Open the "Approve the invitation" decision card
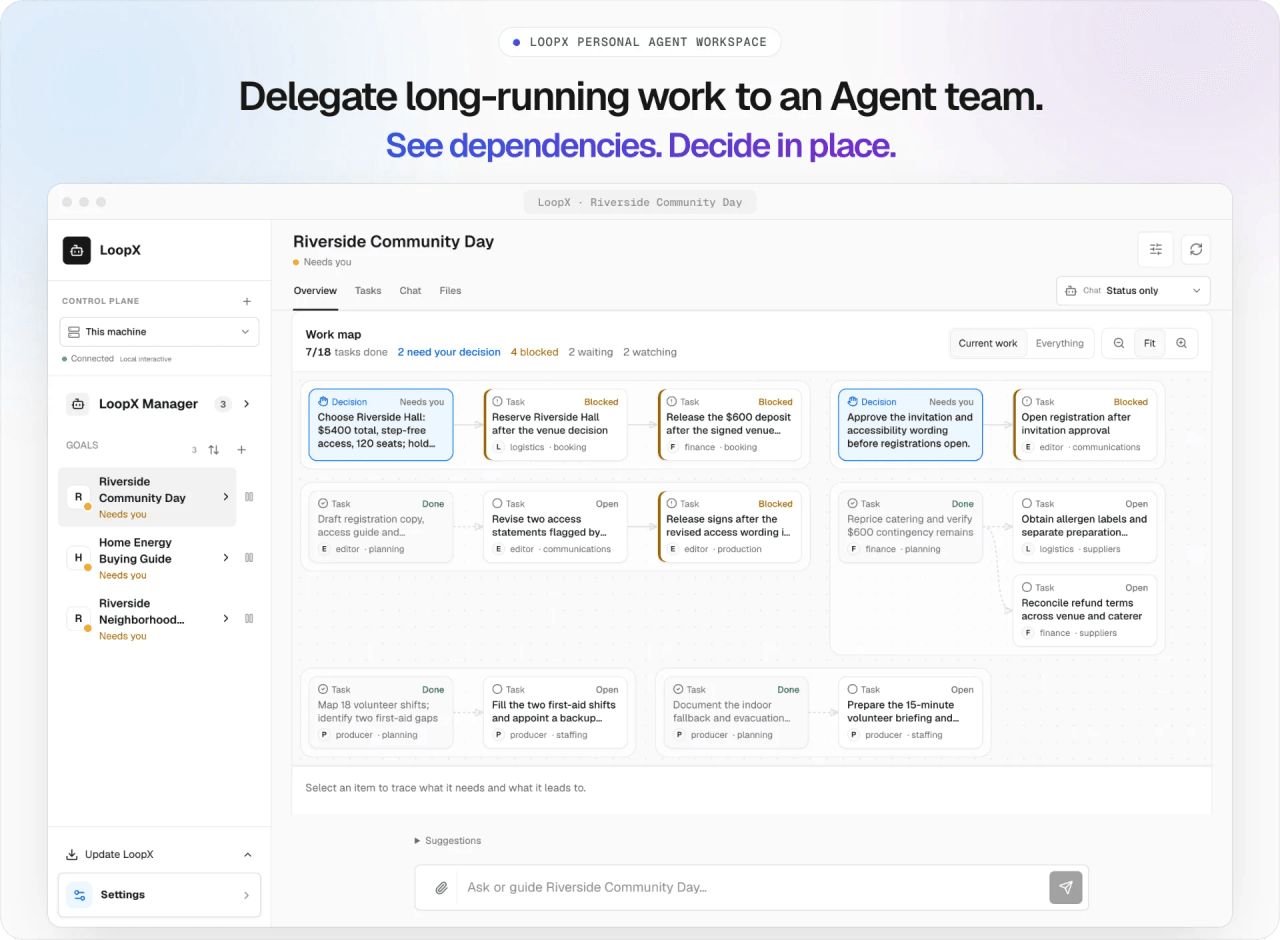 (x=910, y=425)
